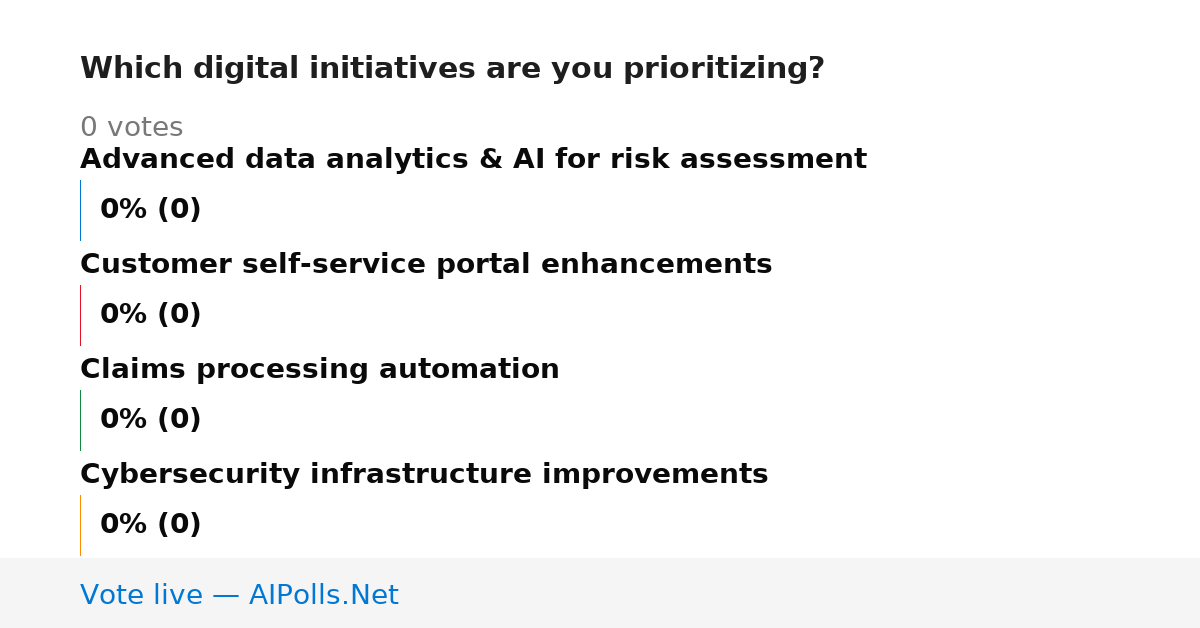Choose Customer self-service portal enhancements option
The image size is (1200, 628).
pos(426,265)
